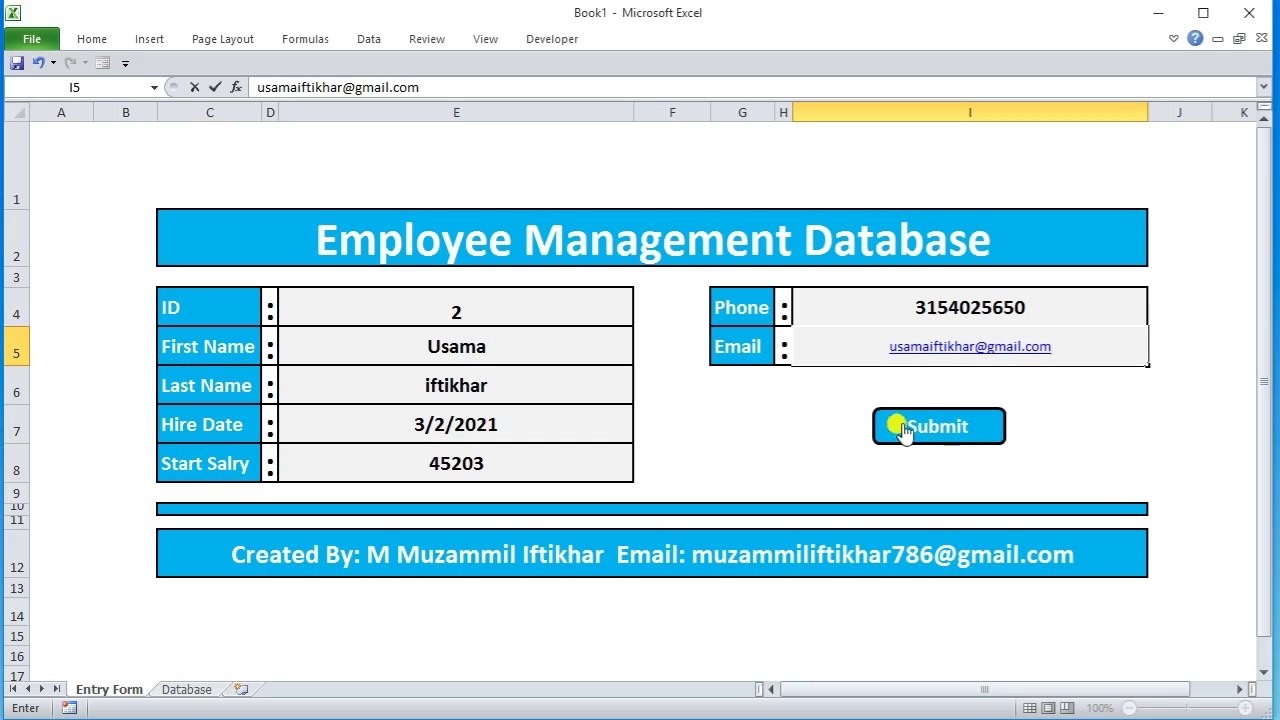
Task: Click the Redo arrow icon
Action: pos(70,63)
